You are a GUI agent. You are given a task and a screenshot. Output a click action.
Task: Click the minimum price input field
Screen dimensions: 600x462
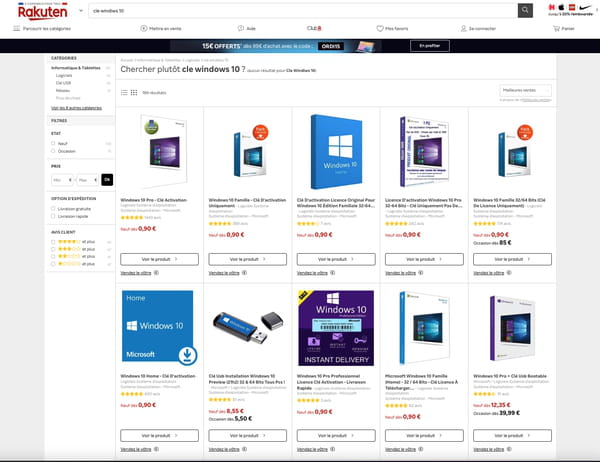point(62,180)
